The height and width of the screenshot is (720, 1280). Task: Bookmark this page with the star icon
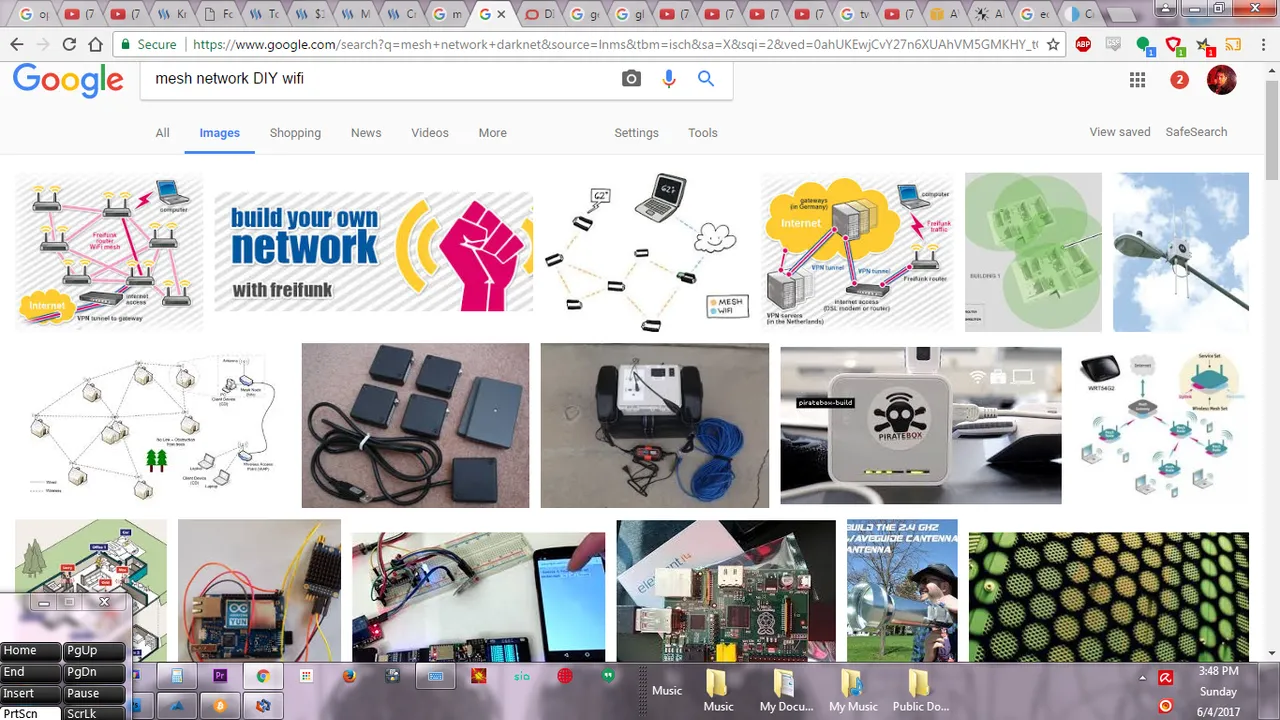click(1053, 44)
